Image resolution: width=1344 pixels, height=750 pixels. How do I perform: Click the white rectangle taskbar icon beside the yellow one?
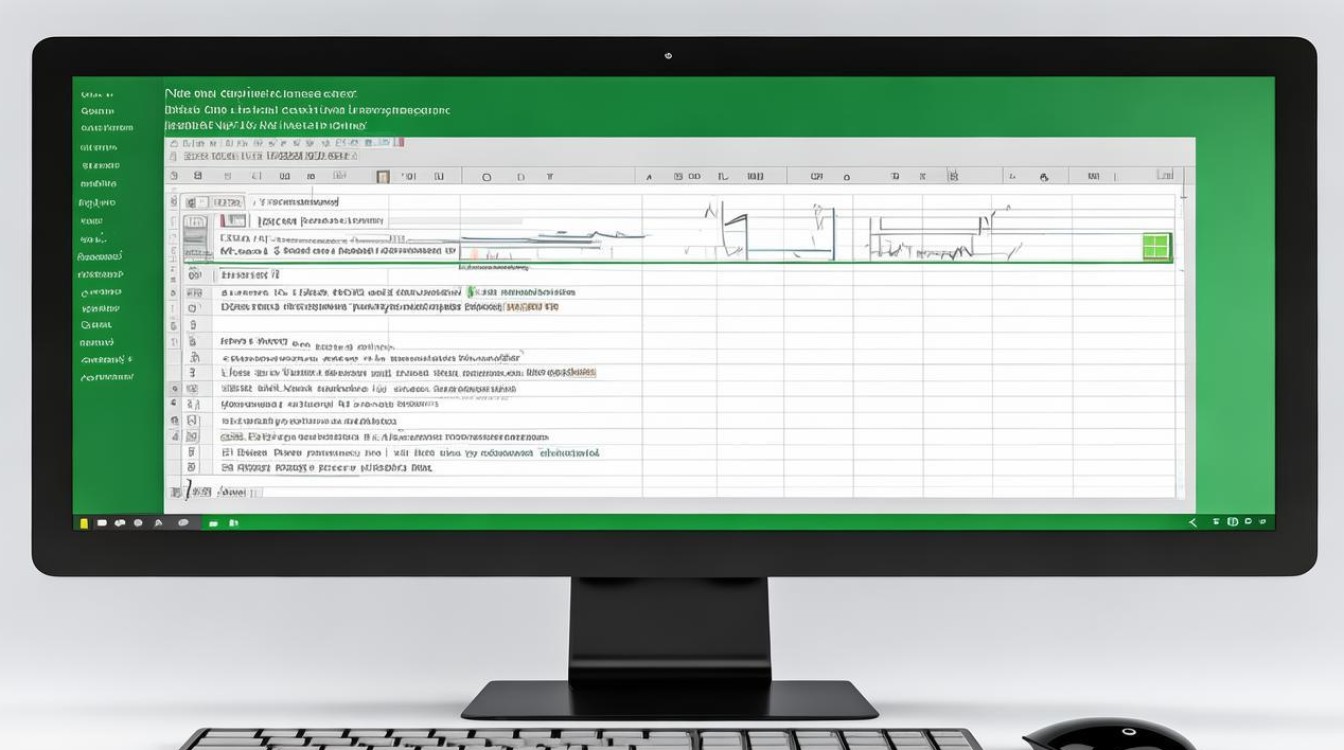(101, 522)
